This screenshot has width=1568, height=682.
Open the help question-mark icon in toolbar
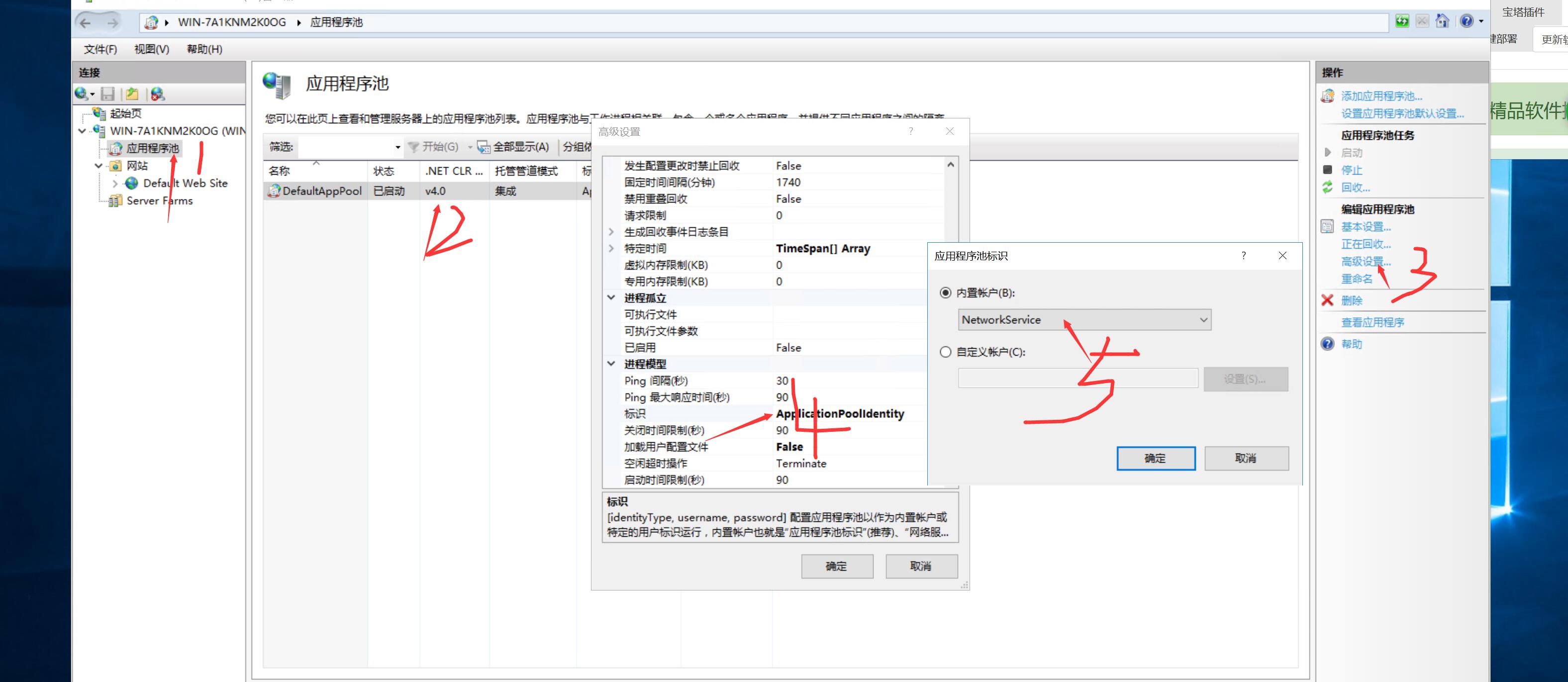(x=1467, y=21)
